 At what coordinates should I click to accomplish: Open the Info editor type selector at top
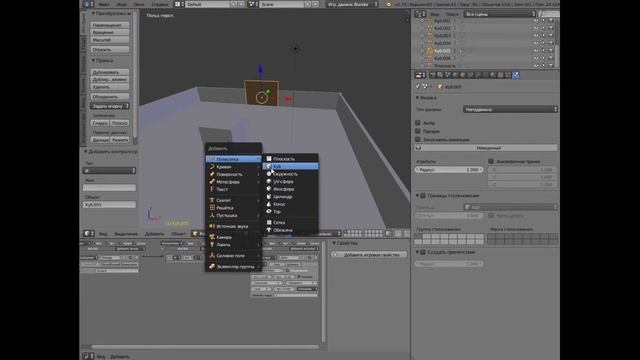point(88,4)
